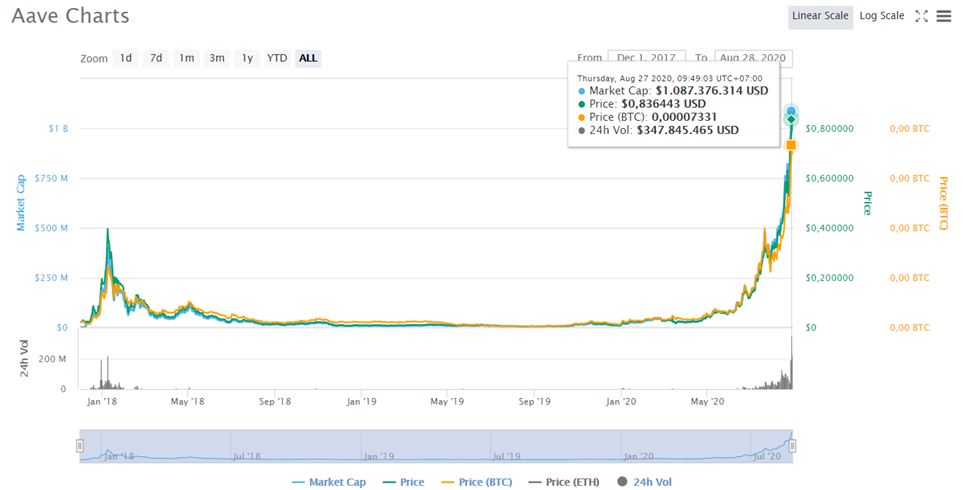Viewport: 963px width, 490px height.
Task: Click the Jan '20 x-axis label
Action: [621, 402]
